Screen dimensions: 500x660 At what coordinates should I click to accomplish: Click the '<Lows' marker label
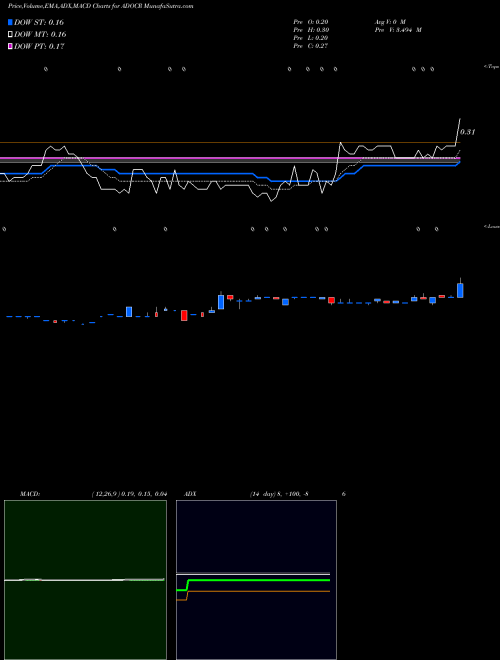point(492,226)
